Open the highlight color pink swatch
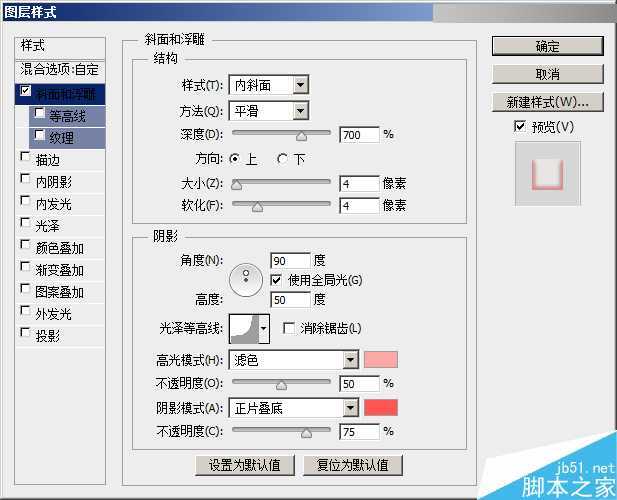617x500 pixels. [x=380, y=359]
